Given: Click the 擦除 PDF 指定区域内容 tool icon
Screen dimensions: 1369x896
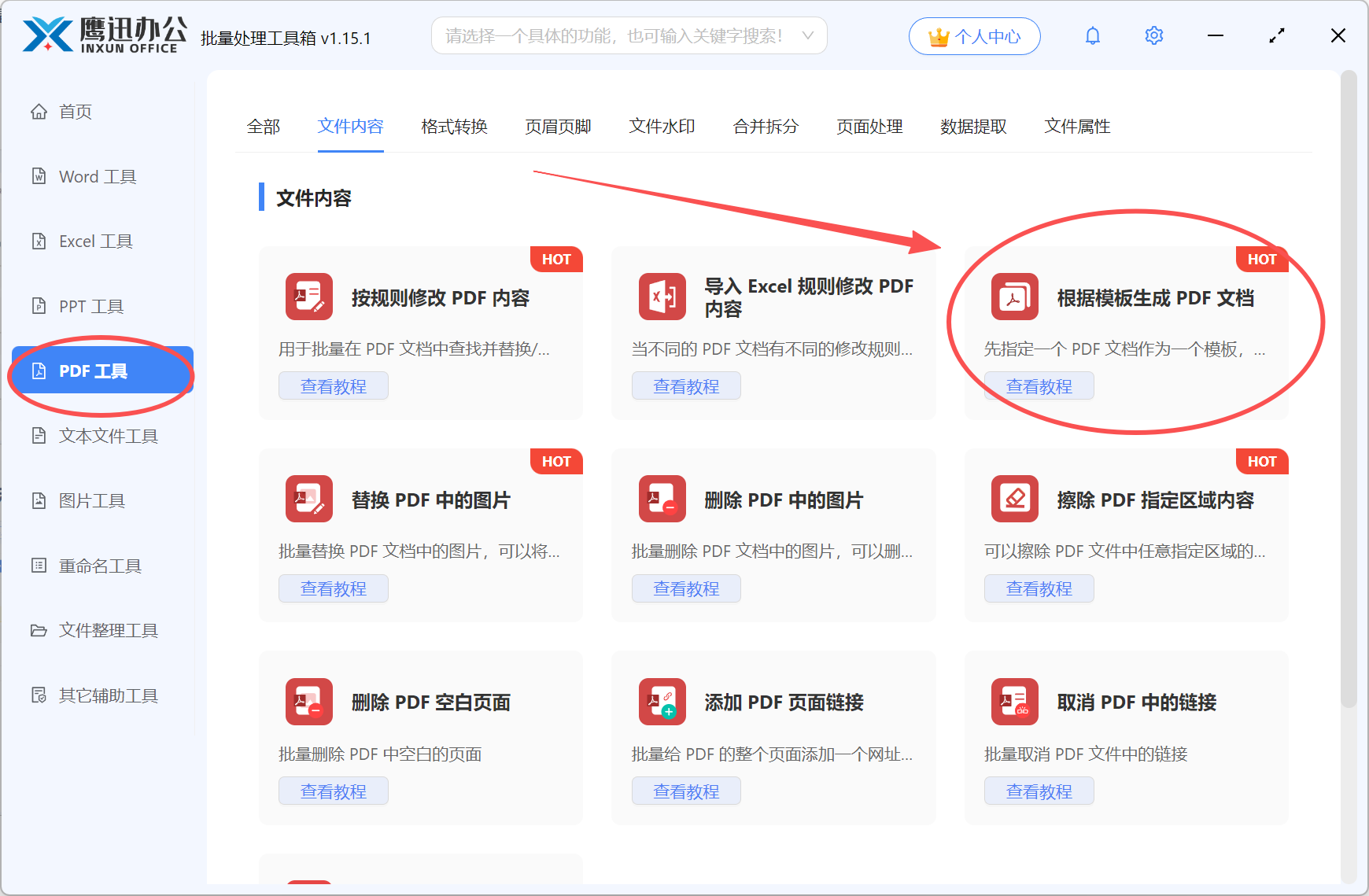Looking at the screenshot, I should [x=1014, y=499].
